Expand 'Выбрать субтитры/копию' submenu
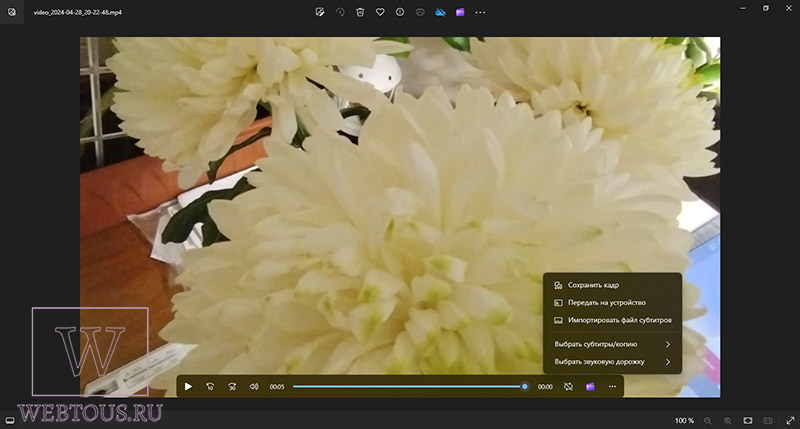 pos(612,344)
